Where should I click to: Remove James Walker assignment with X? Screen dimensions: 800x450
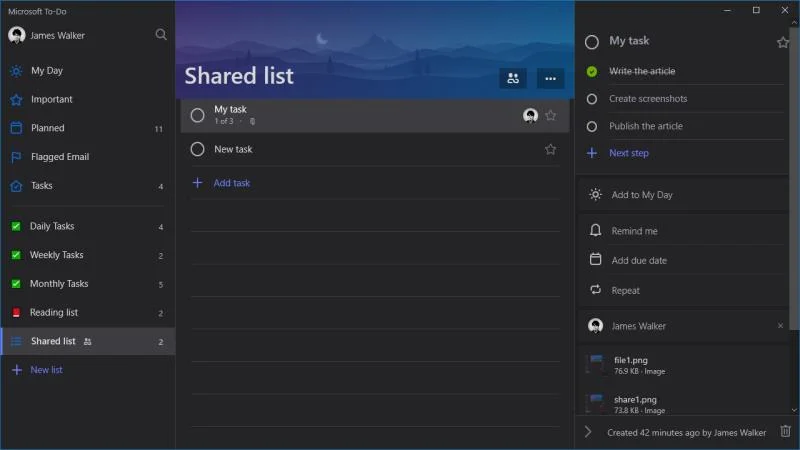coord(780,326)
